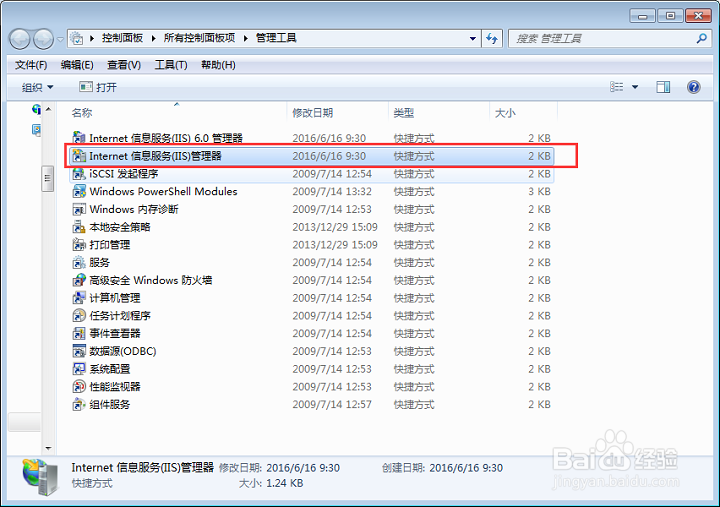Image resolution: width=720 pixels, height=507 pixels.
Task: Navigate to 所有控制面板项 breadcrumb
Action: coord(199,38)
